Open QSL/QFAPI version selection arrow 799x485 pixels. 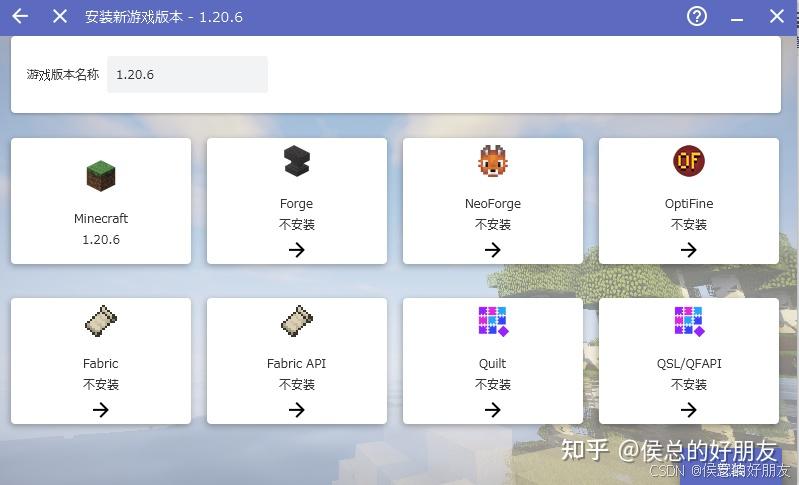point(688,410)
